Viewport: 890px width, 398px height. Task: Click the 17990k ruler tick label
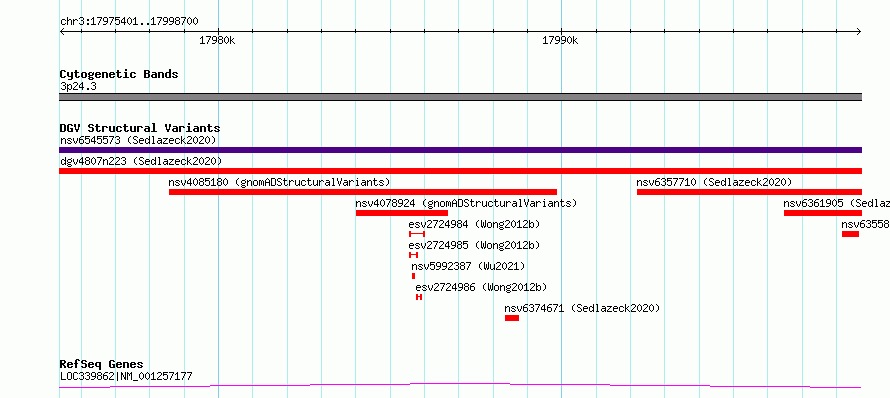pos(560,40)
